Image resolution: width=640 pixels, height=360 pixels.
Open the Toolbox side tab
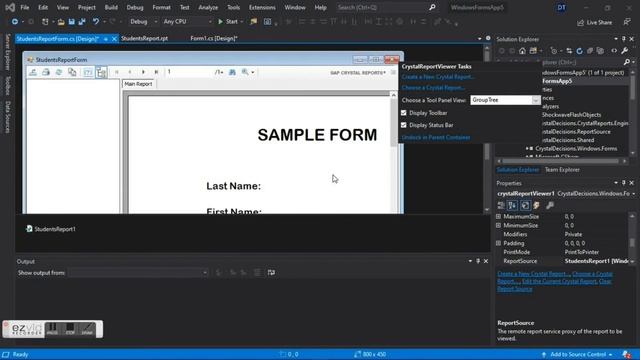pos(7,86)
